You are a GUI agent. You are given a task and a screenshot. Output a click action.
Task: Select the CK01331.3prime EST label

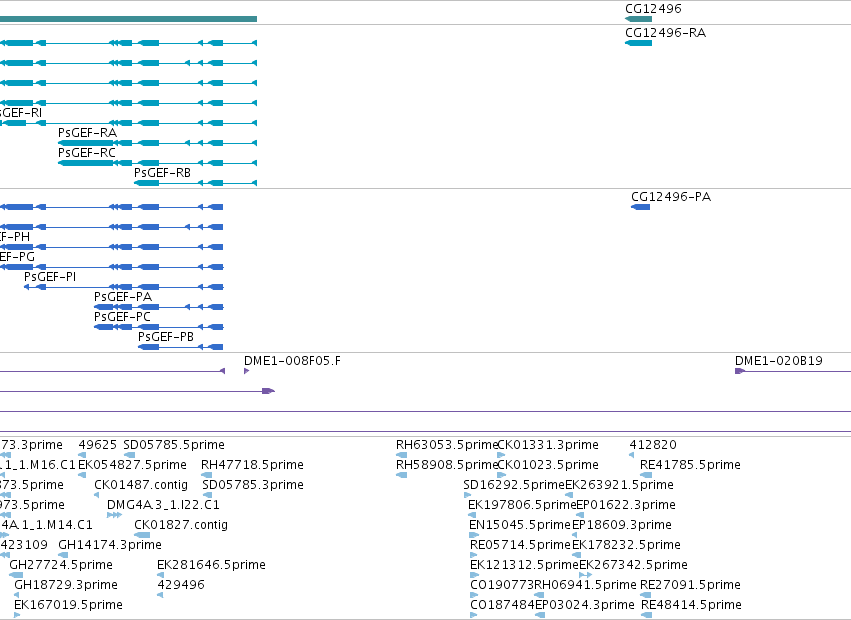548,445
